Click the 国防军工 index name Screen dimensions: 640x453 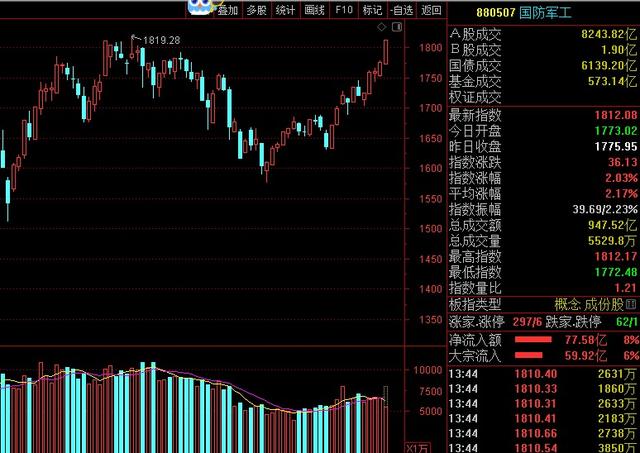pos(545,13)
